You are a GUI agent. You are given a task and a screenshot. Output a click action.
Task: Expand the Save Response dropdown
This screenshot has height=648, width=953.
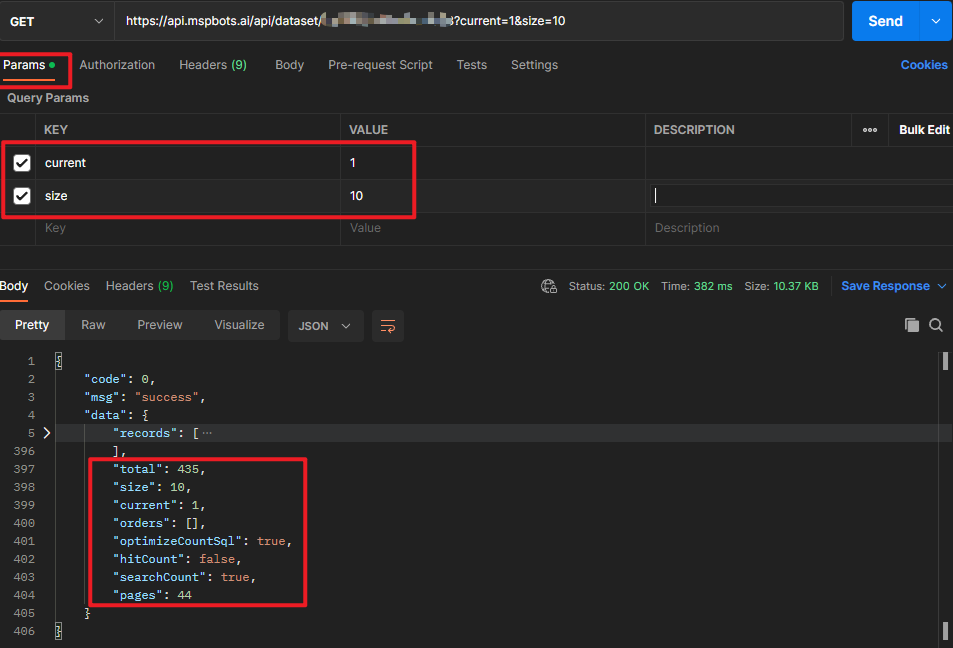pos(941,286)
